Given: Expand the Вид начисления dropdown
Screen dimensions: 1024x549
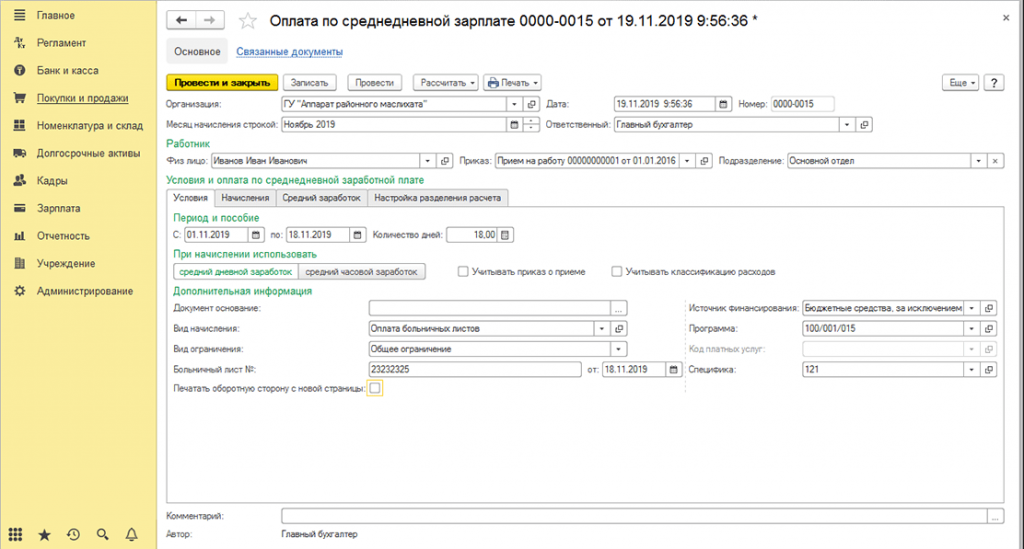Looking at the screenshot, I should click(x=601, y=328).
